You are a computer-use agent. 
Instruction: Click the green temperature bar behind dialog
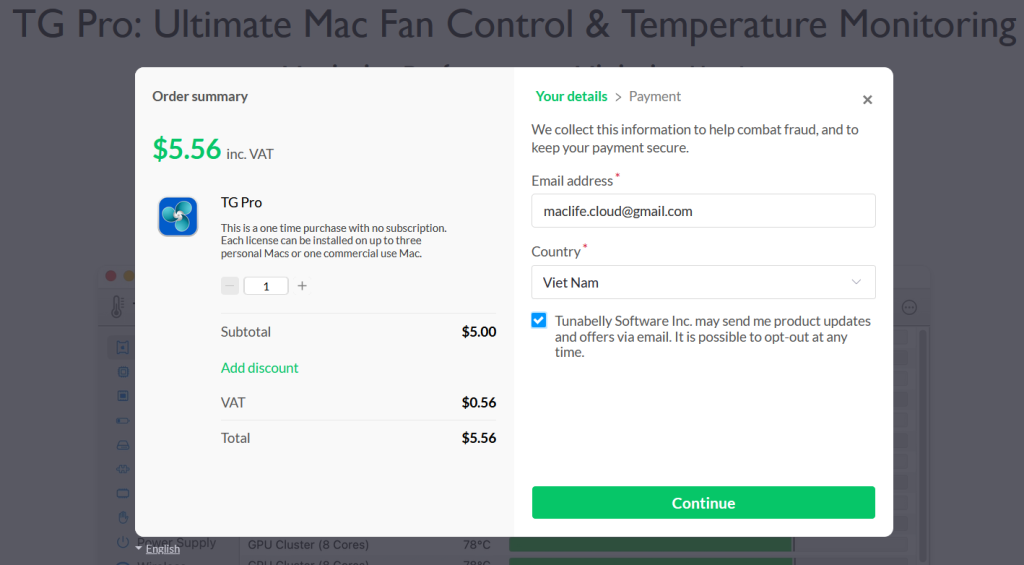click(650, 545)
